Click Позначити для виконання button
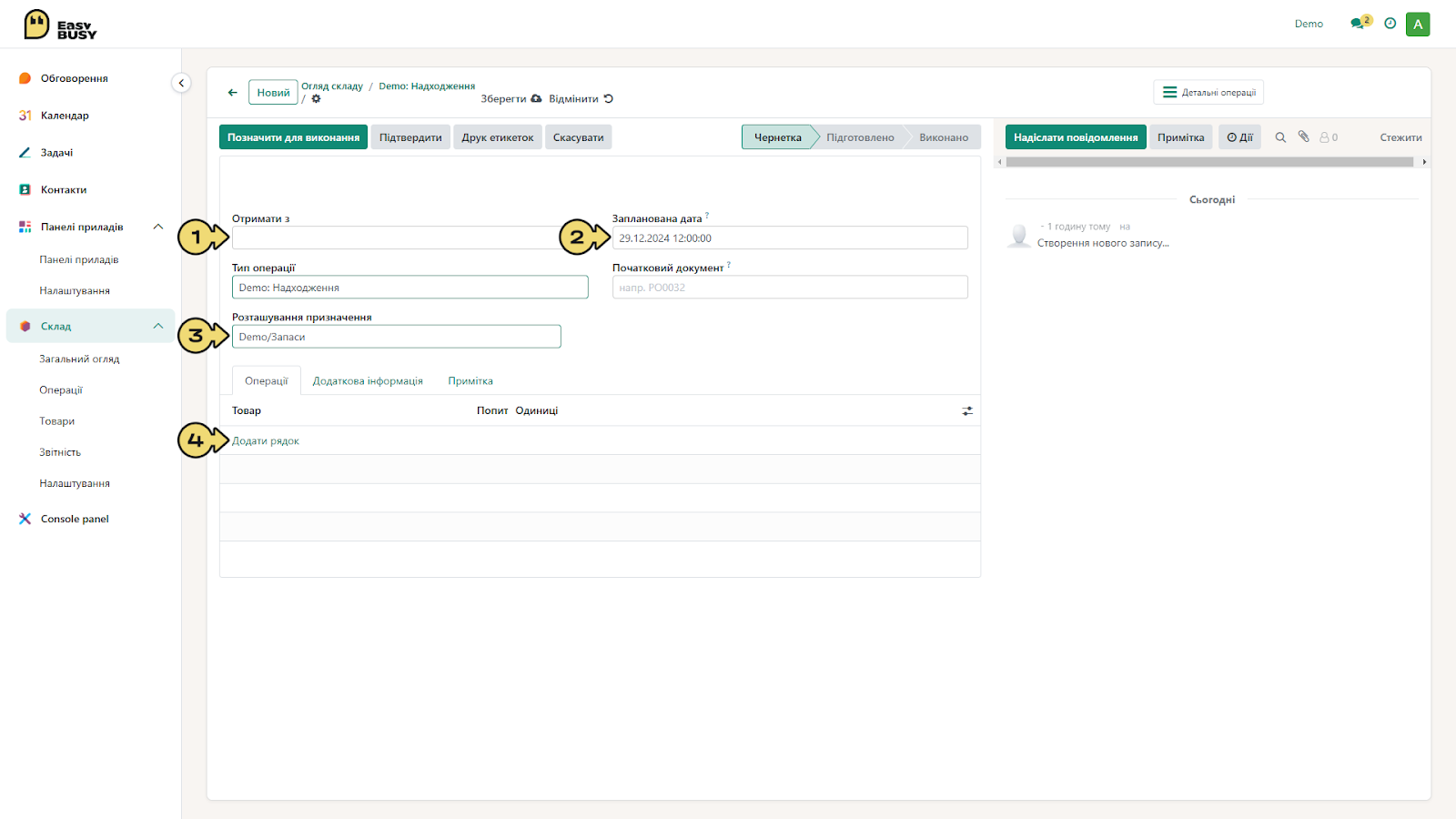1456x819 pixels. coord(293,137)
